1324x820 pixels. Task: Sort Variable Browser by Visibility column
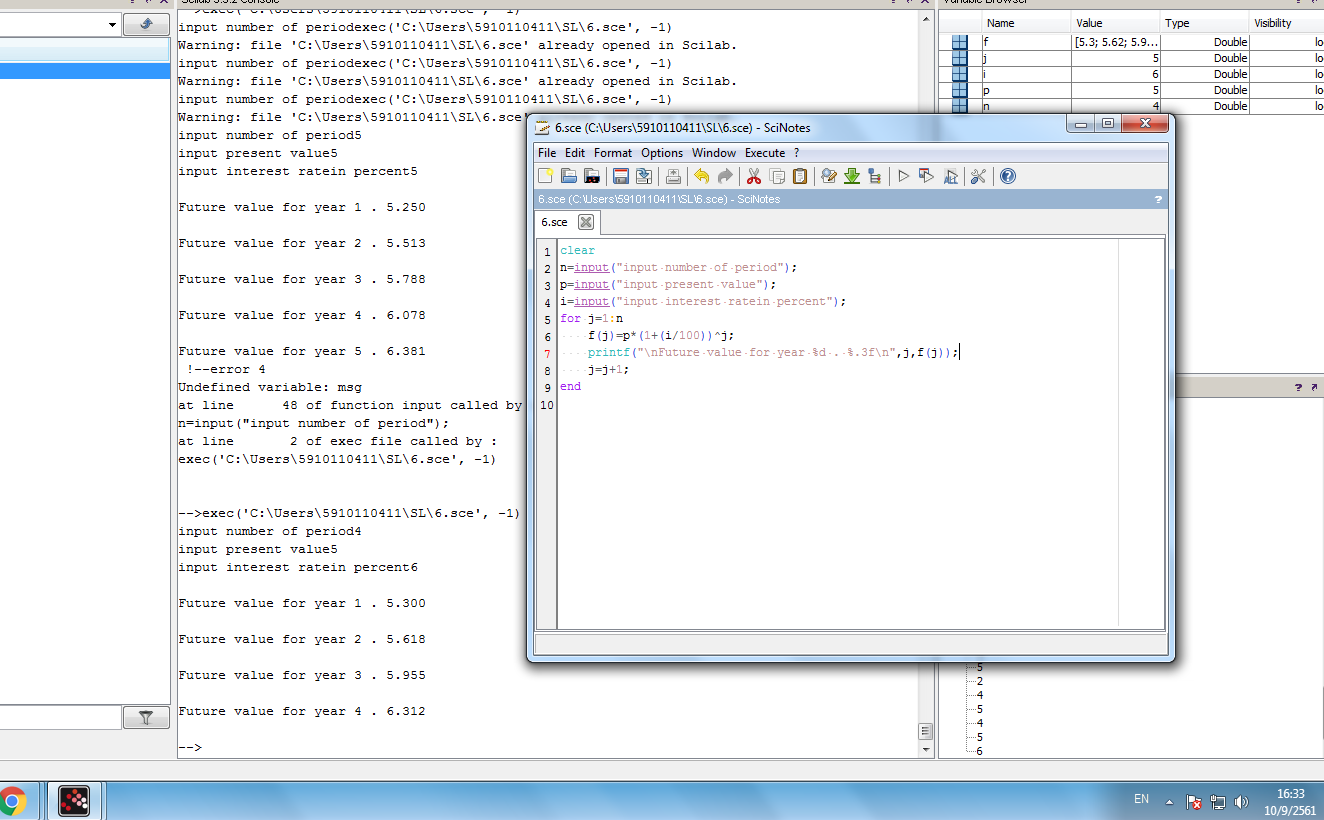1286,23
